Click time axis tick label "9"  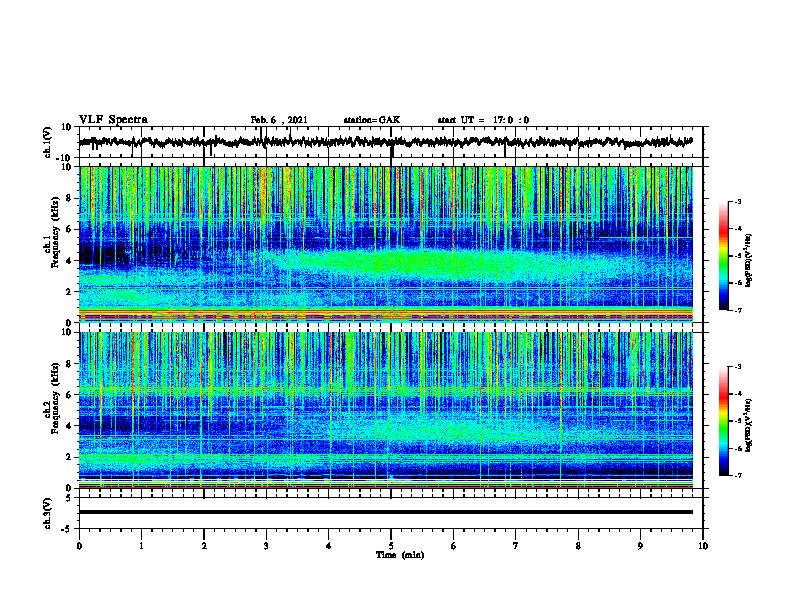click(x=640, y=546)
